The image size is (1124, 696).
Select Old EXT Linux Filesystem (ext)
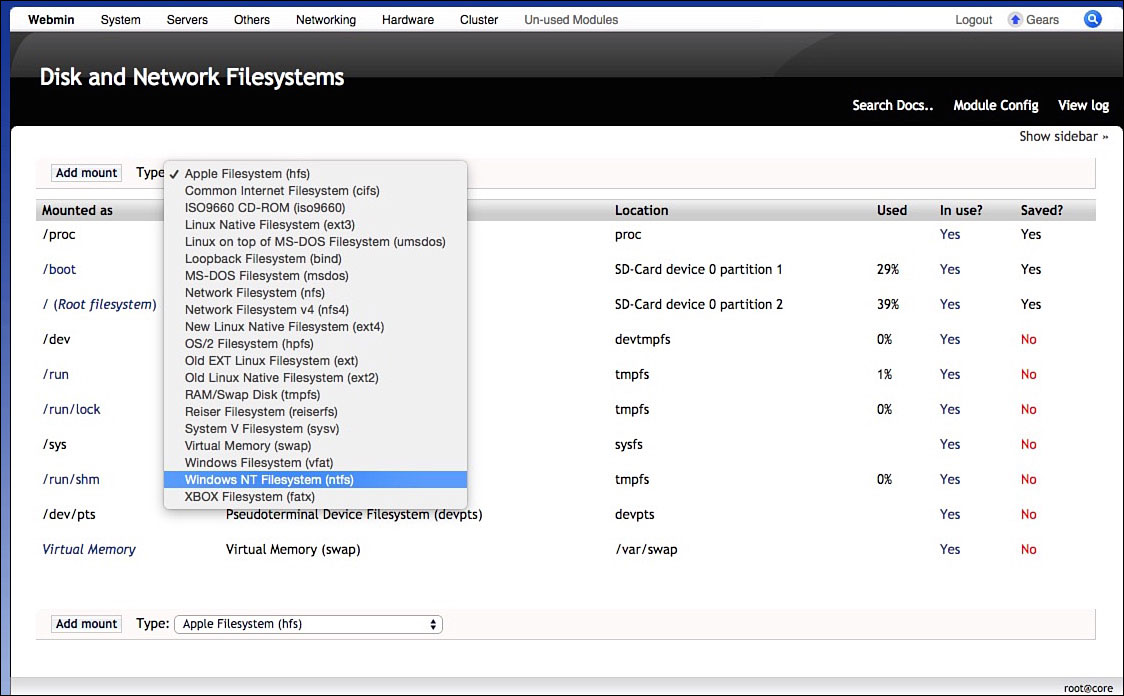(315, 361)
